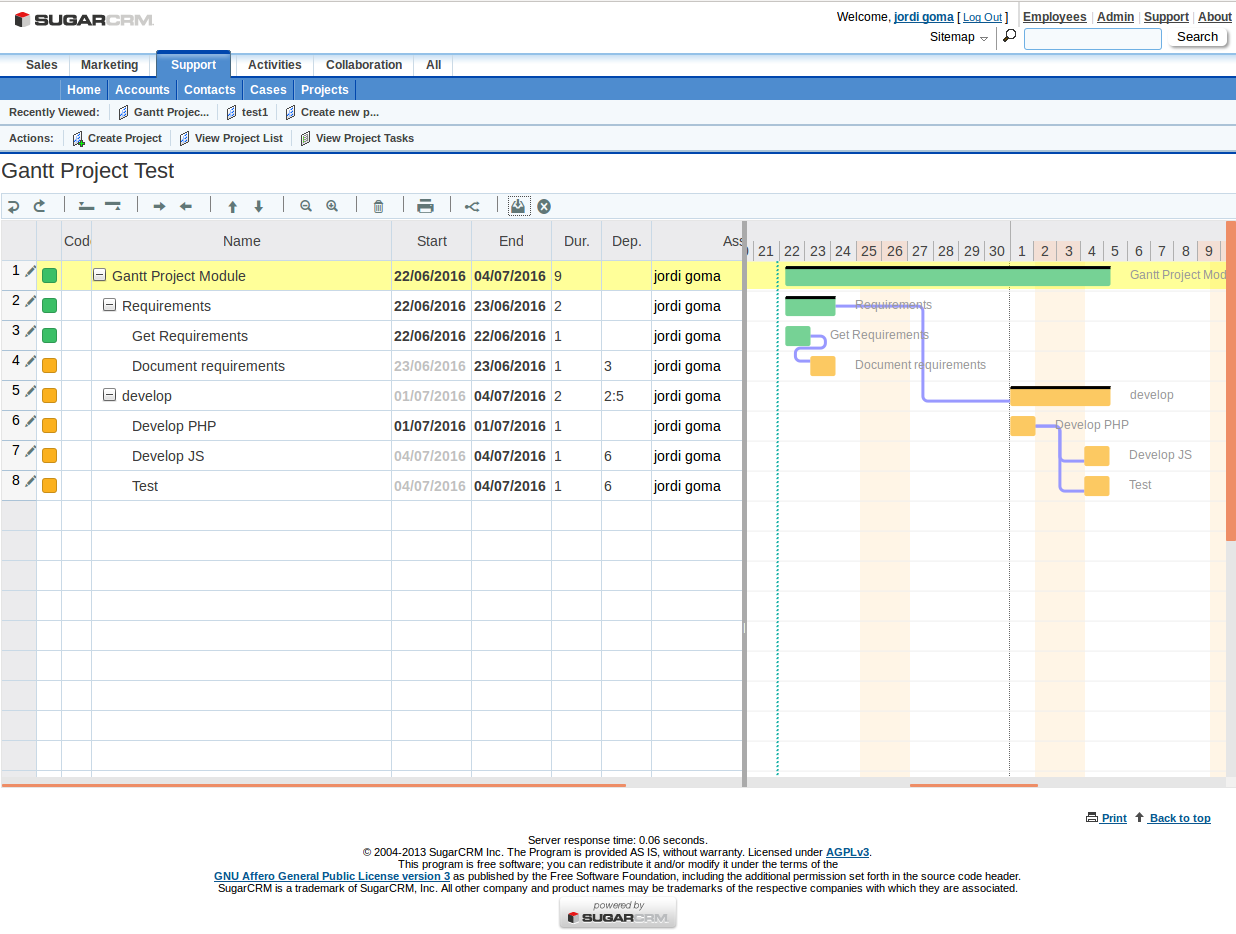Open the Projects submenu item
Viewport: 1236px width, 934px height.
[x=325, y=90]
